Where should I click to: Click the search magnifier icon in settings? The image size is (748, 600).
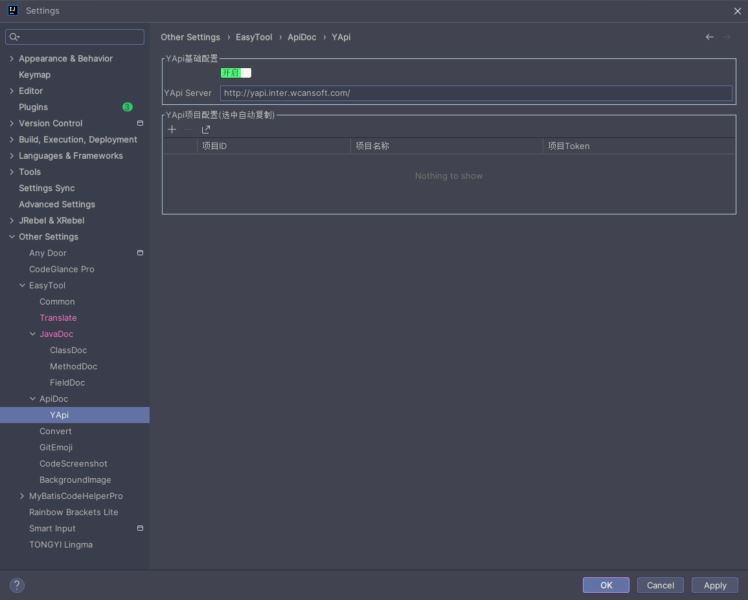point(14,37)
